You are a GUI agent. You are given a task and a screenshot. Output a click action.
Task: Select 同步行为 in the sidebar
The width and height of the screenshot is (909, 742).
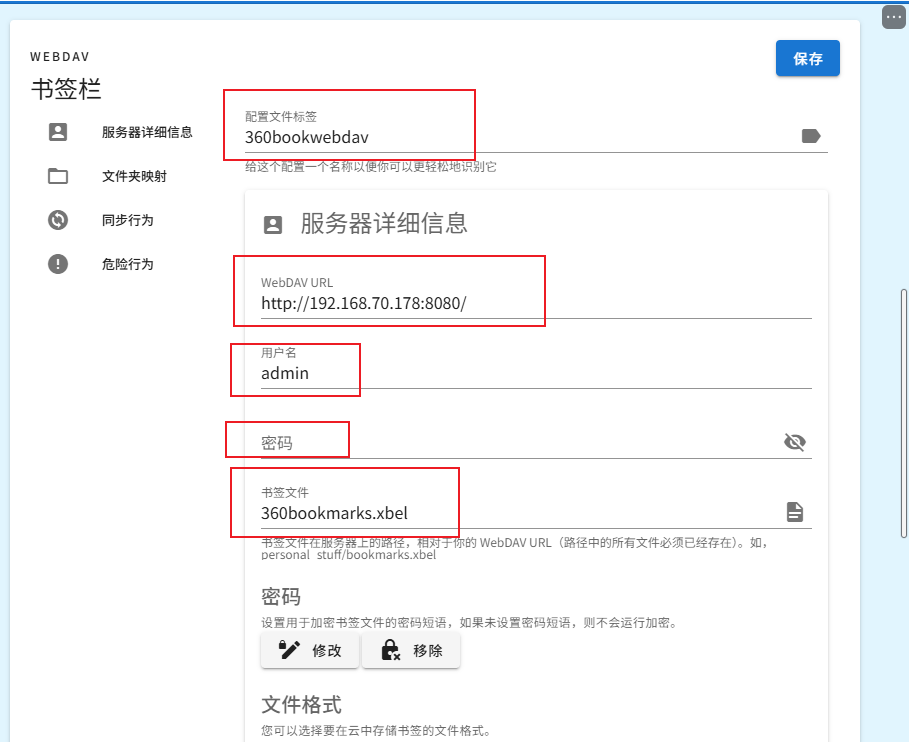128,220
